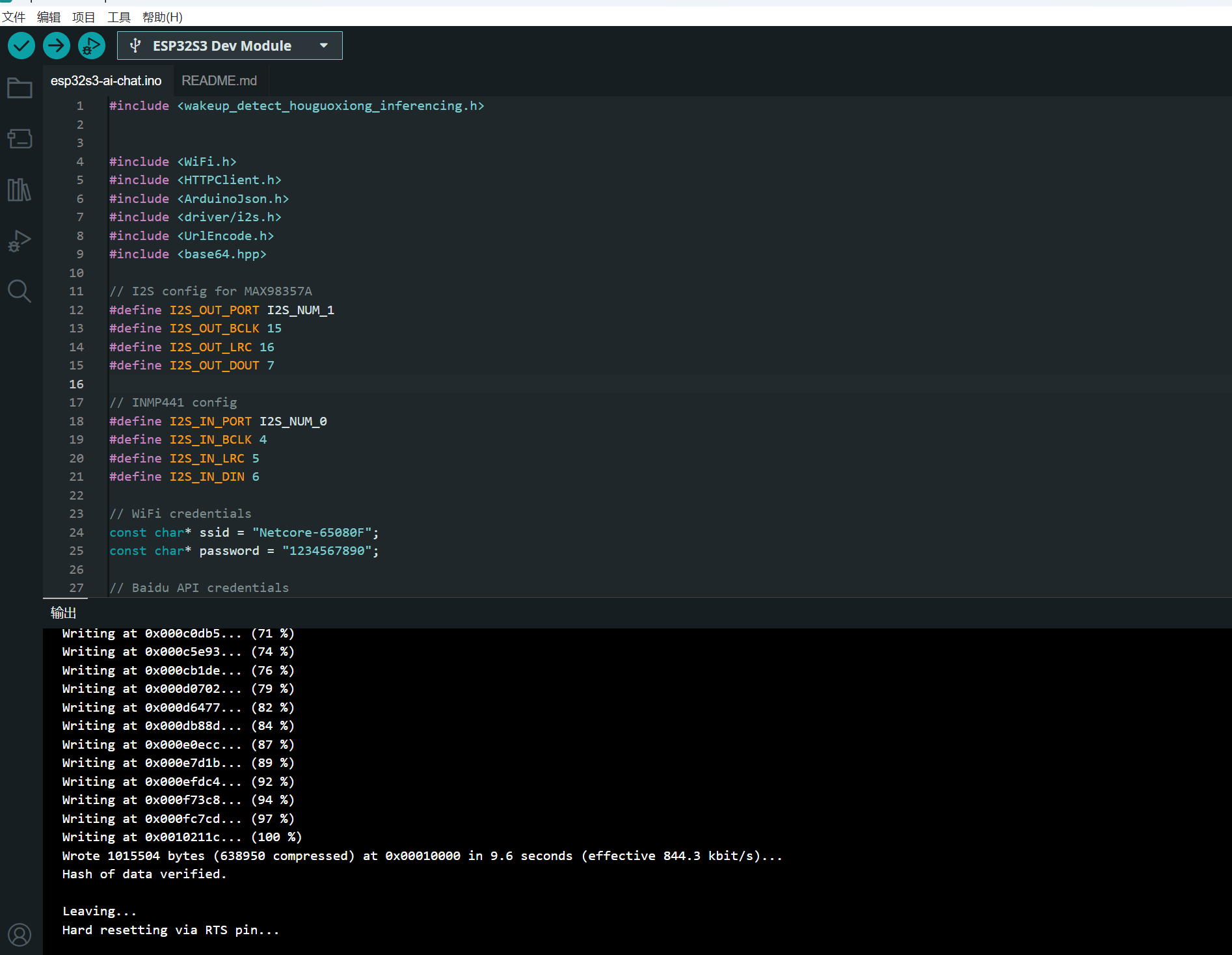Image resolution: width=1232 pixels, height=955 pixels.
Task: Click the INMP441 config comment
Action: (x=173, y=403)
